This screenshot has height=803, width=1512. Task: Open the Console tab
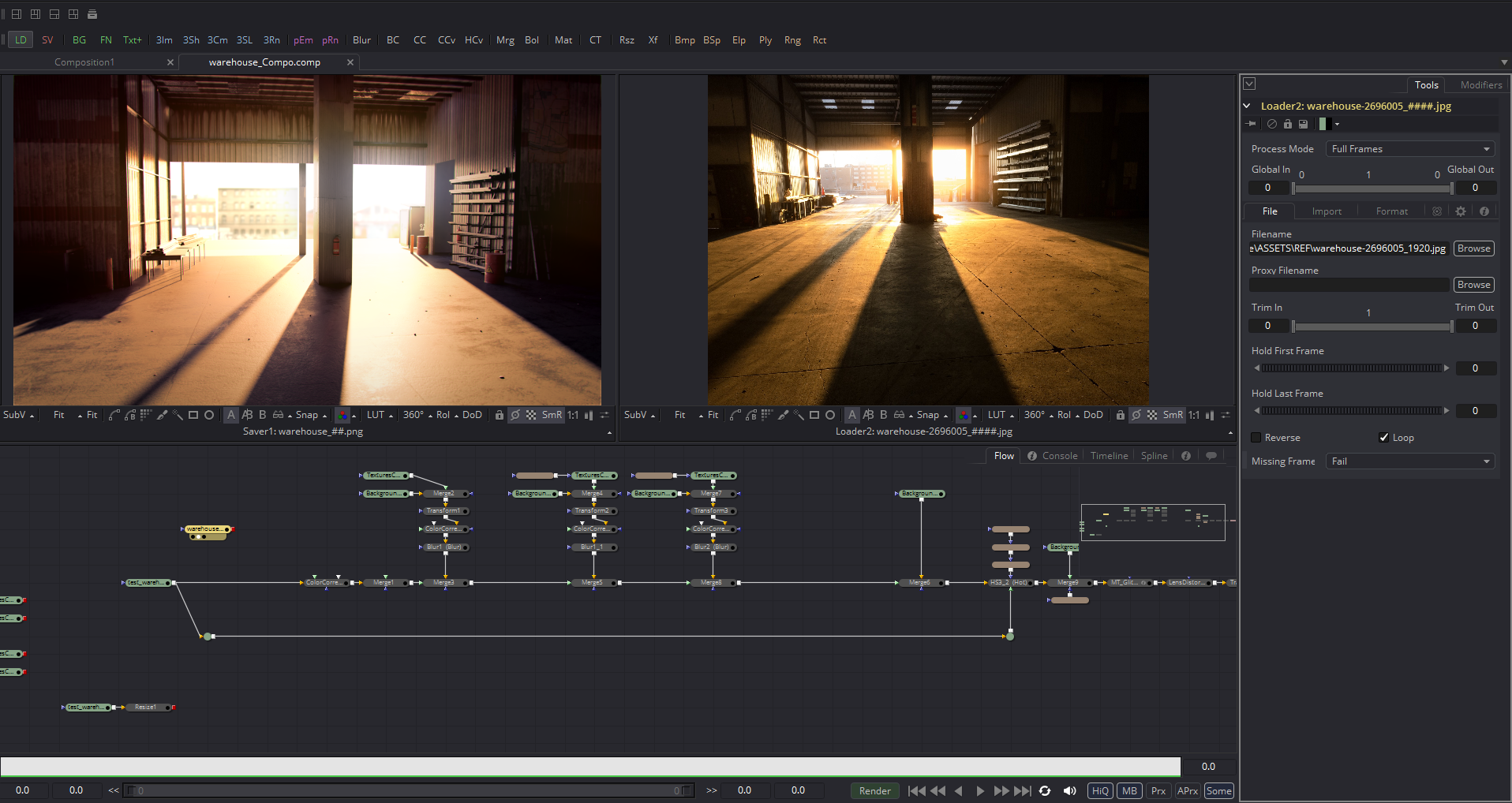[1059, 456]
